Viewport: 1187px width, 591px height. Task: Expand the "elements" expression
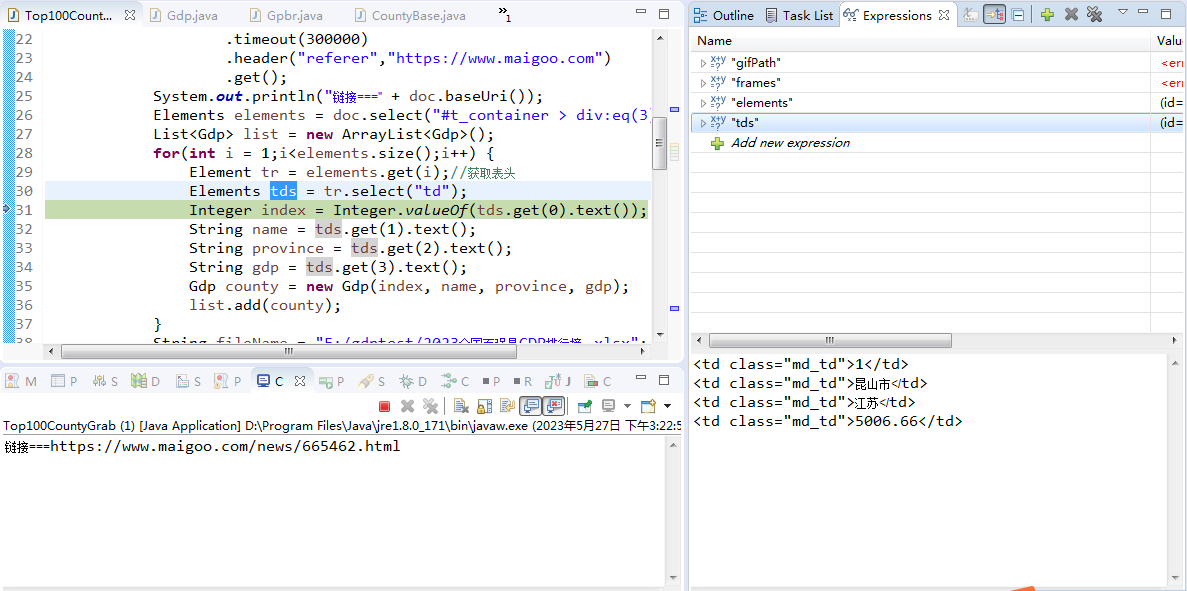click(703, 103)
